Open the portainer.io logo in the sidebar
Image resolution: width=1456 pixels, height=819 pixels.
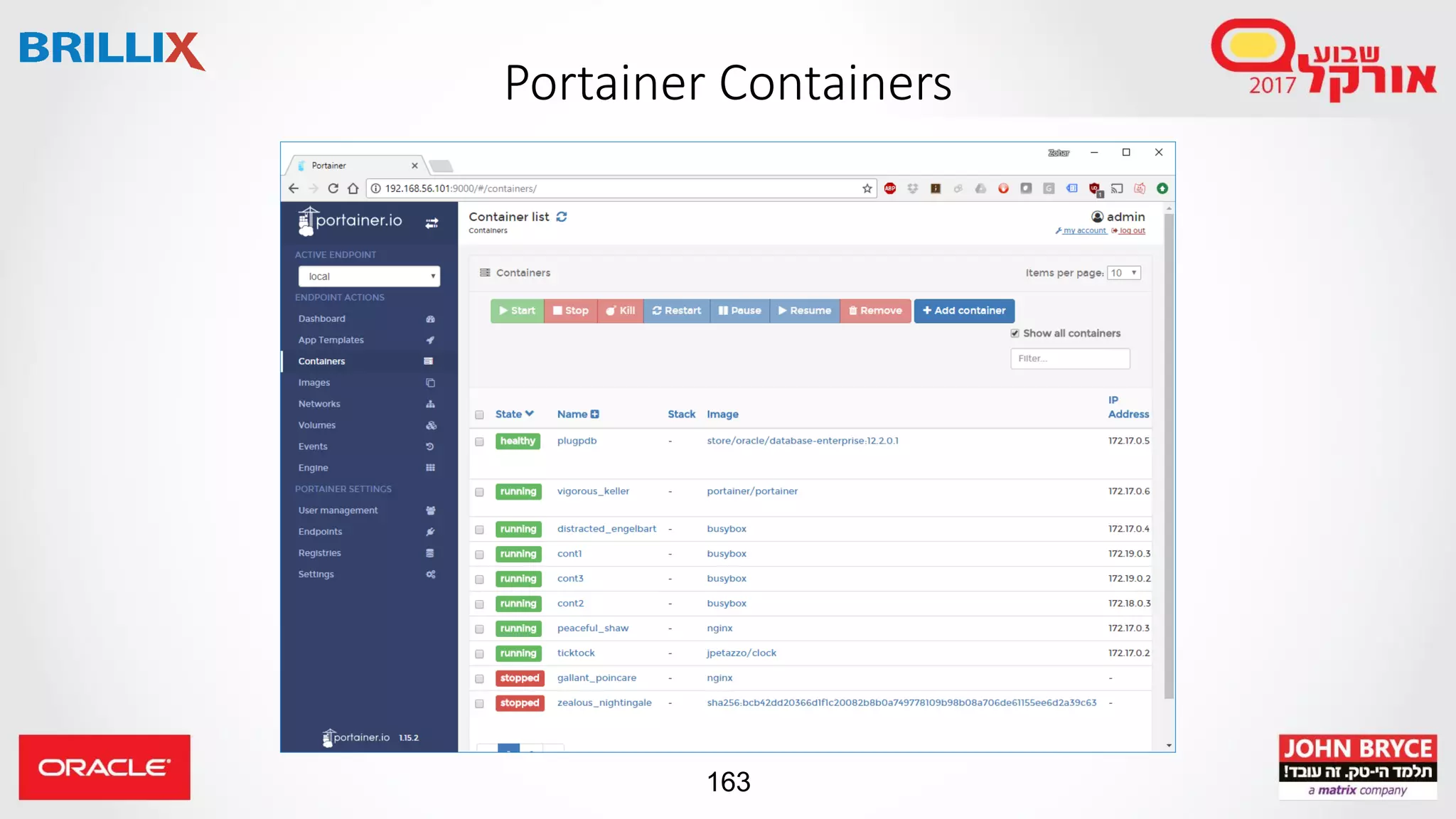pyautogui.click(x=350, y=221)
